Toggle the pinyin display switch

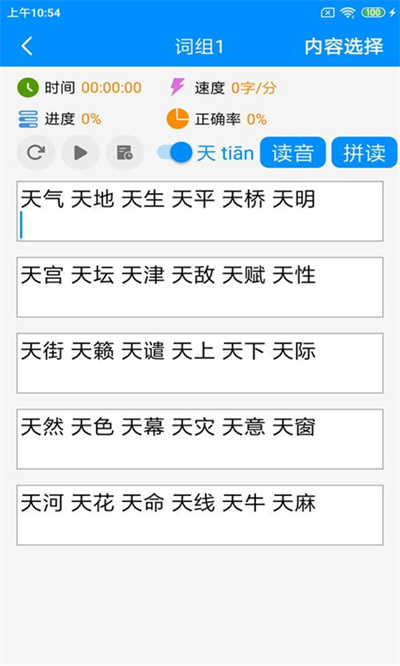(x=175, y=152)
